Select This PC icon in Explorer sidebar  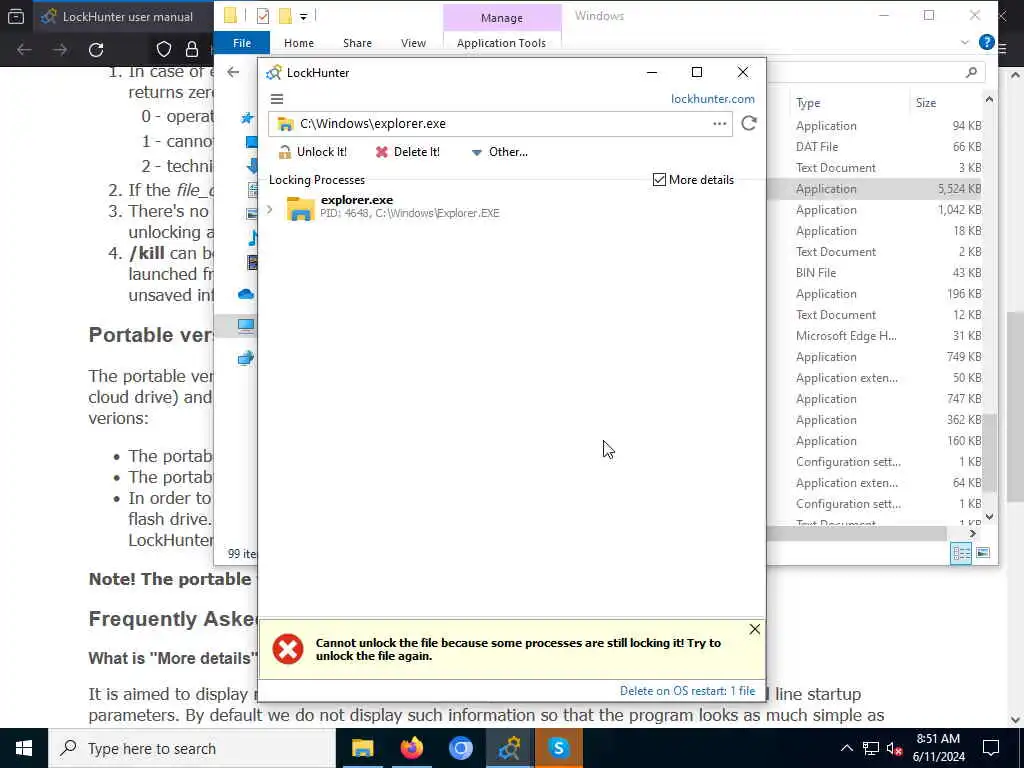pyautogui.click(x=246, y=325)
